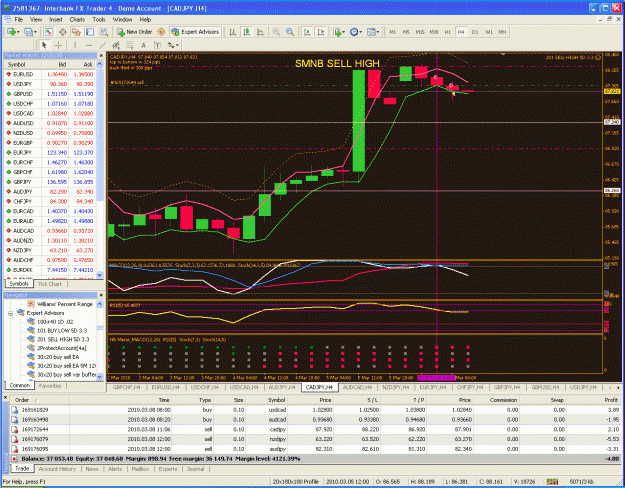Select the Equidistant Channel tool
Viewport: 625px width, 488px height.
coord(116,45)
